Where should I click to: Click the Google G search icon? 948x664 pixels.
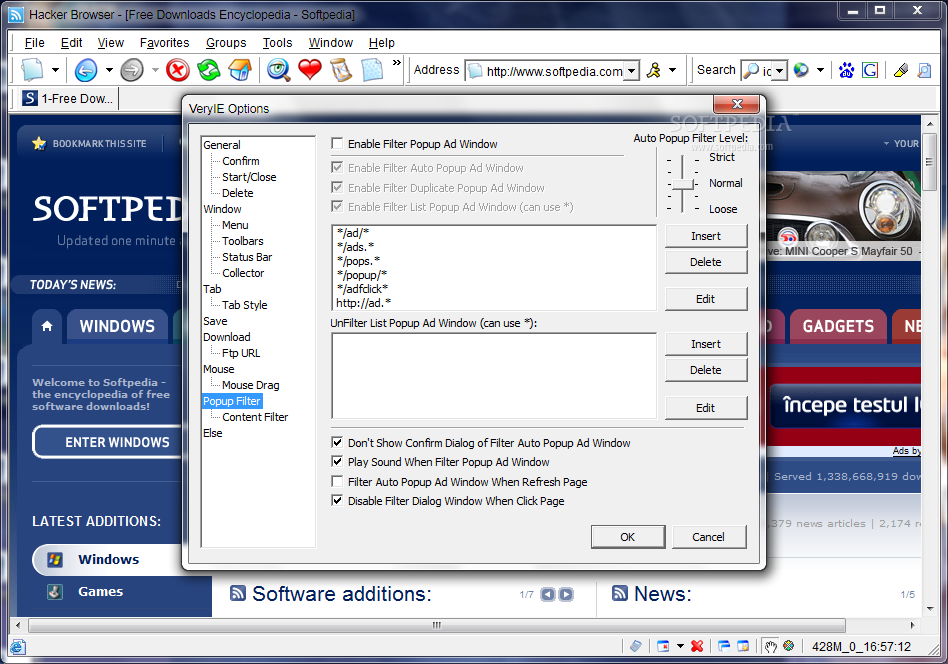[x=870, y=71]
